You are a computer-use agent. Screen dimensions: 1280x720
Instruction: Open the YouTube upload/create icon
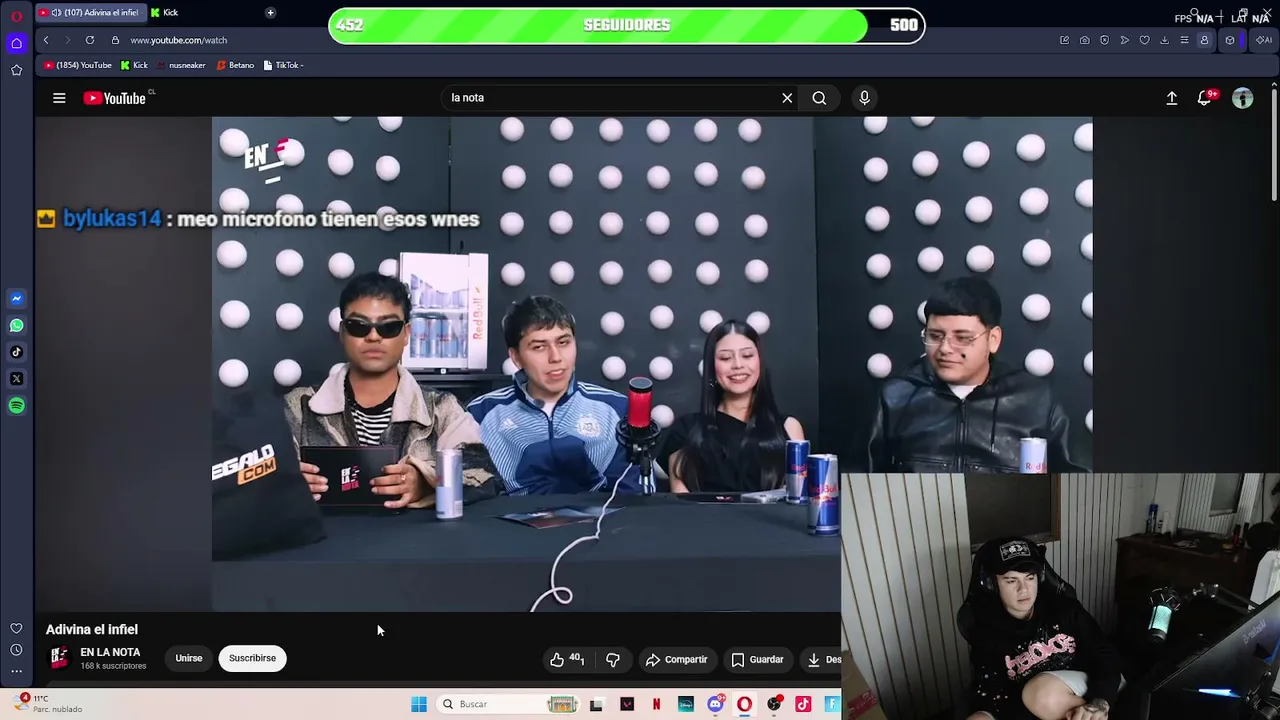click(x=1172, y=98)
